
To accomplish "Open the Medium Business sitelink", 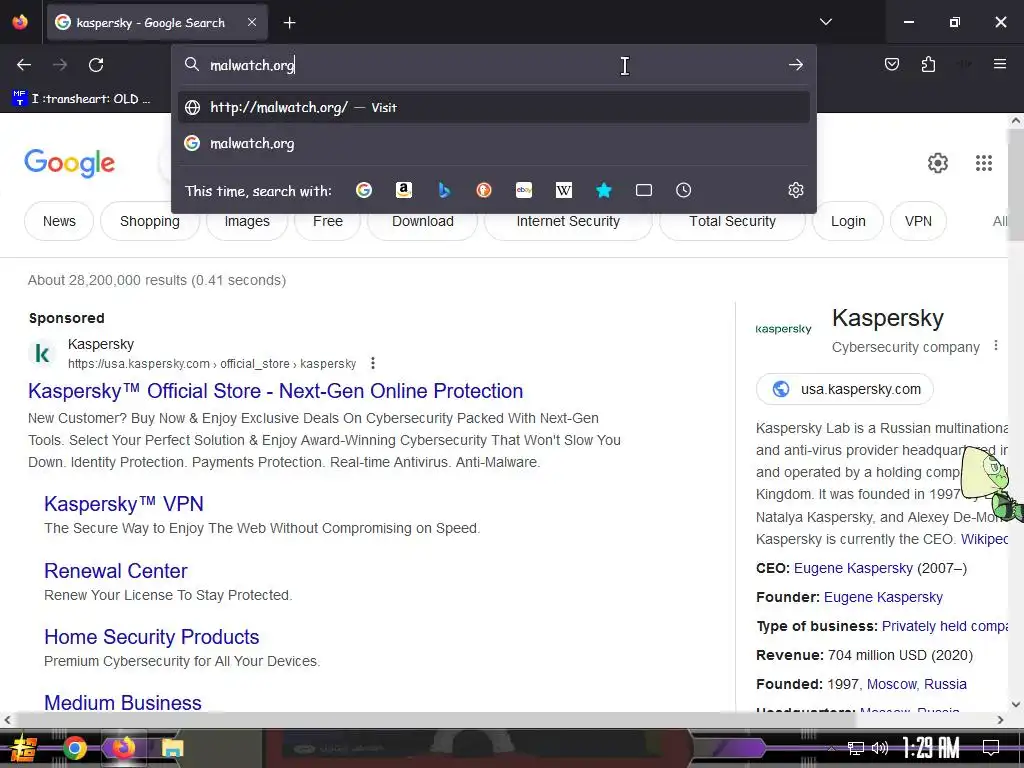I will pos(123,703).
